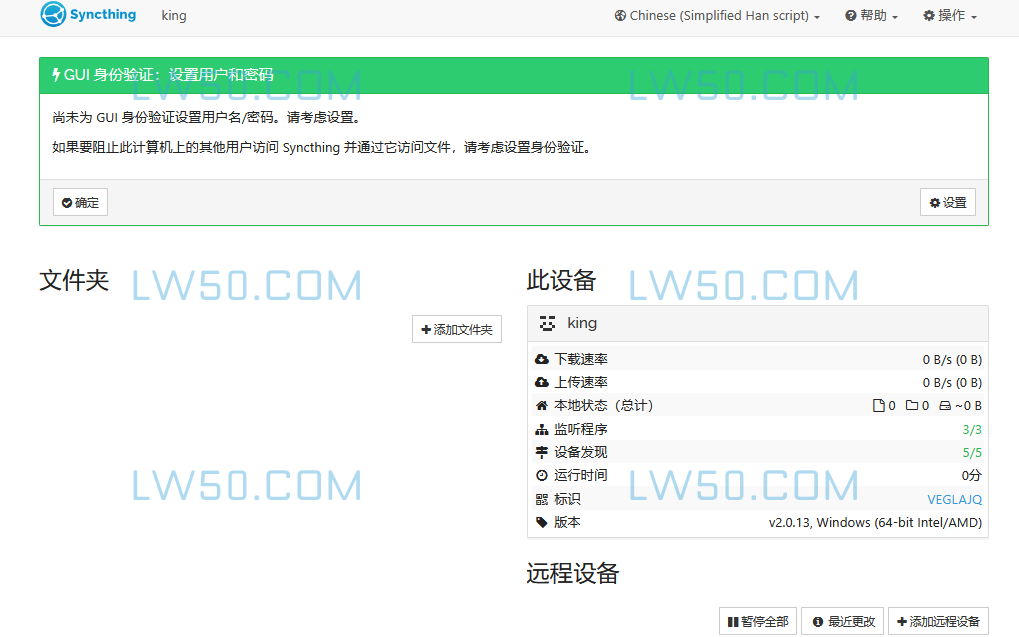The width and height of the screenshot is (1019, 637).
Task: Open the Chinese language selector dropdown
Action: [716, 15]
